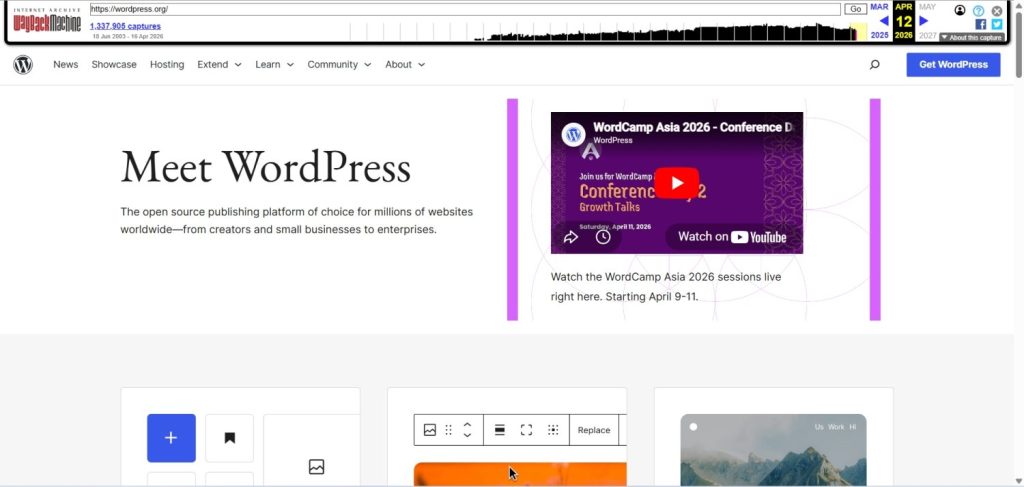Click the drag handle dots icon in toolbar
The width and height of the screenshot is (1024, 487).
pyautogui.click(x=449, y=430)
